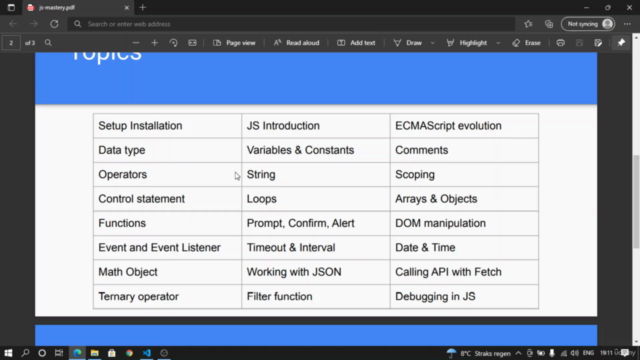Click the Arrays & Objects cell

(x=464, y=199)
